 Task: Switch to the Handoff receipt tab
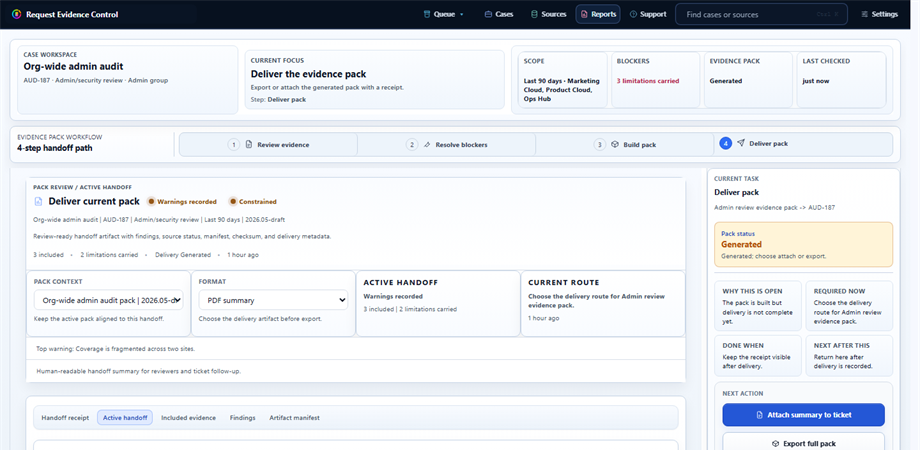(x=65, y=418)
